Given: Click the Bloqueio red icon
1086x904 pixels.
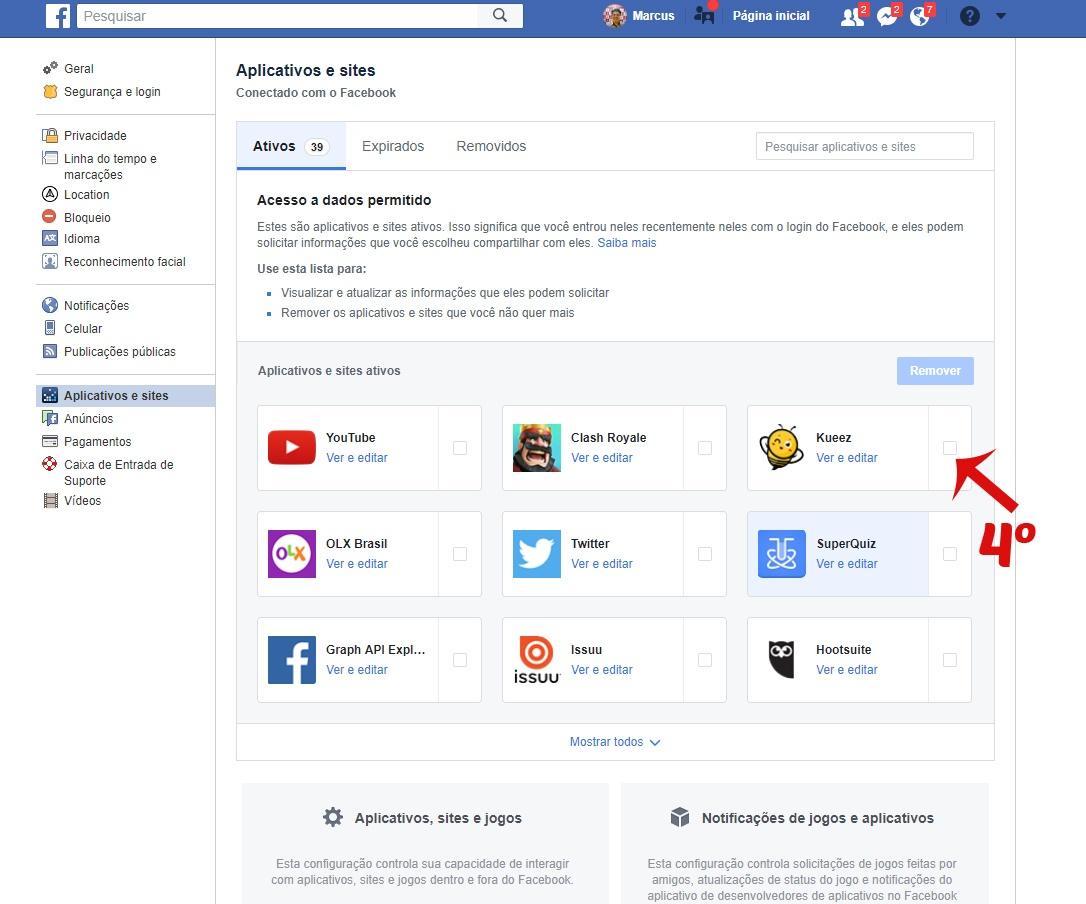Looking at the screenshot, I should click(49, 217).
